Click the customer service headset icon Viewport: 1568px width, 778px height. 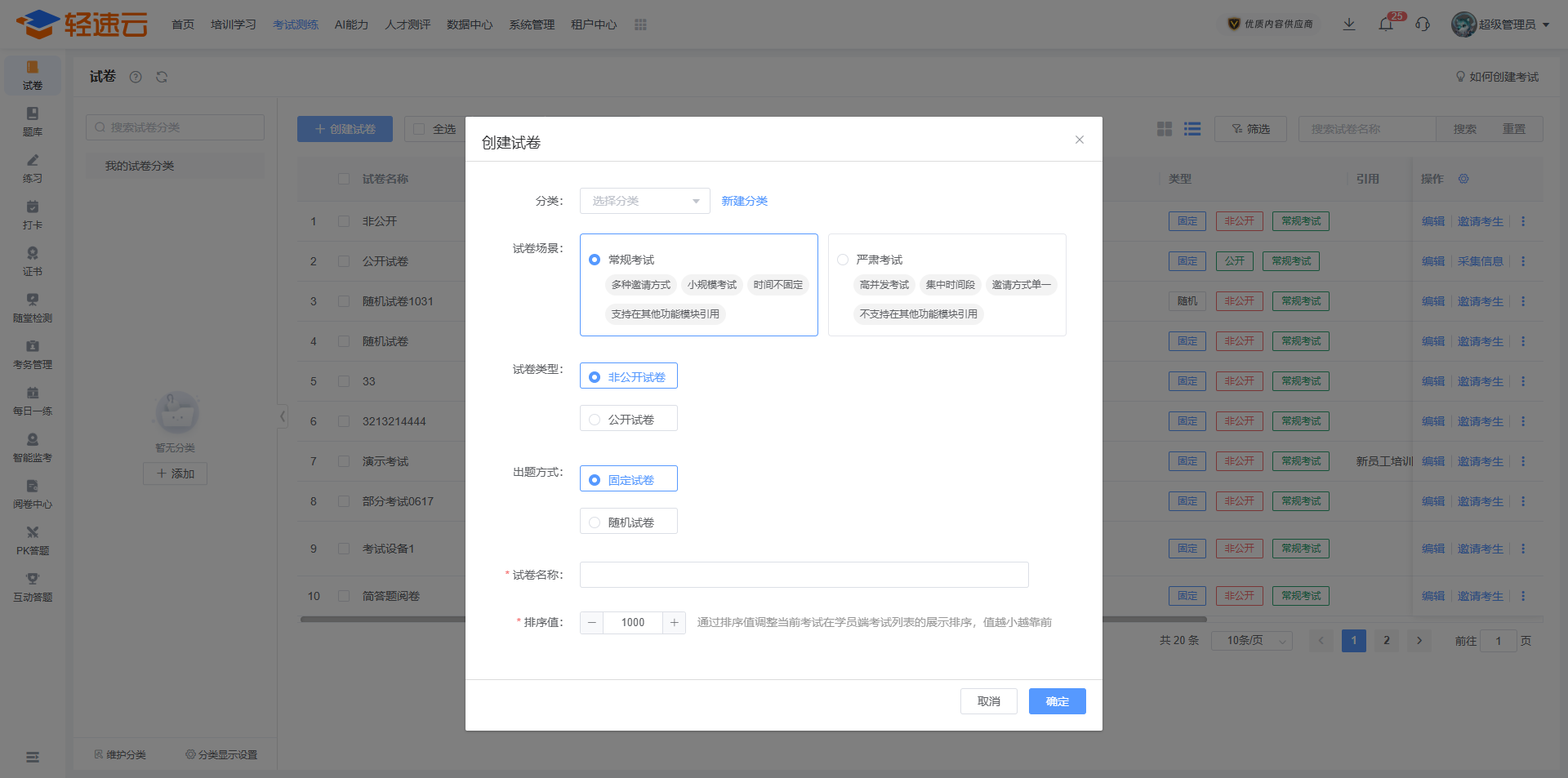pyautogui.click(x=1423, y=24)
